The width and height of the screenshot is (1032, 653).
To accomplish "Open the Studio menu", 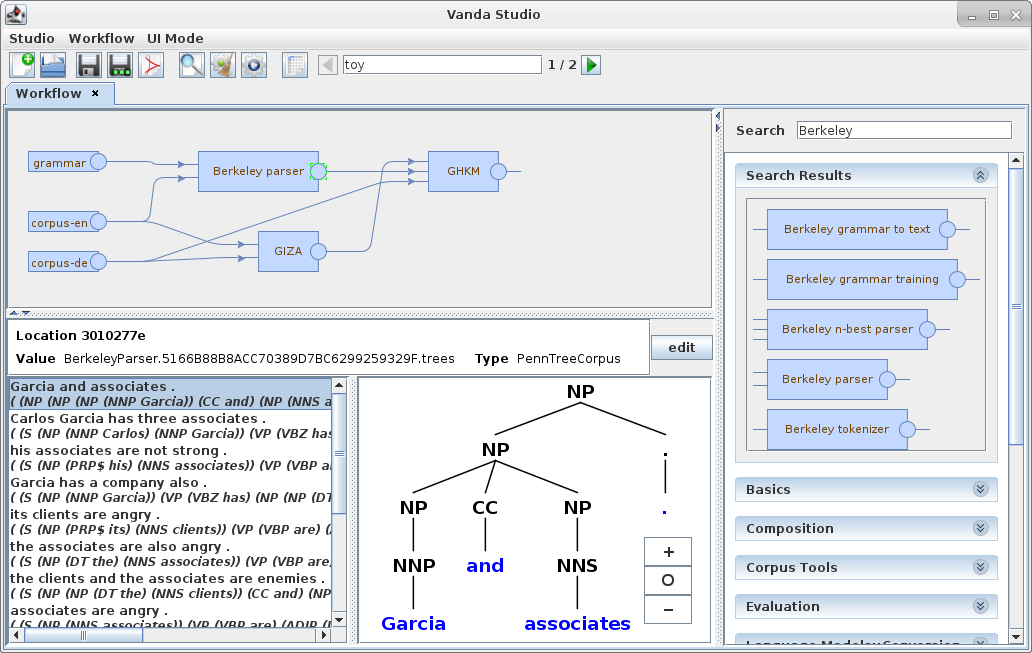I will coord(32,39).
